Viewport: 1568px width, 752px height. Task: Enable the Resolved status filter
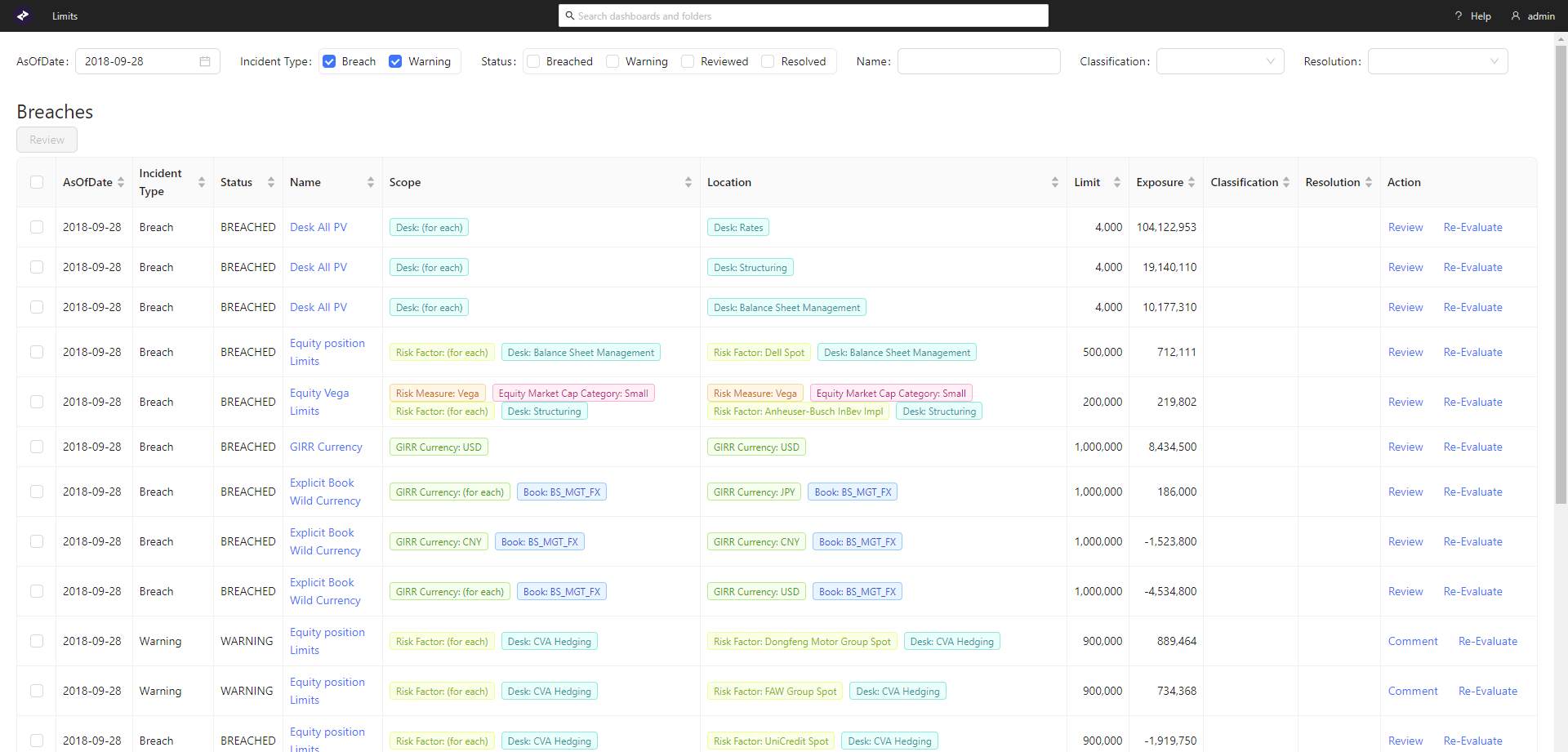click(768, 61)
